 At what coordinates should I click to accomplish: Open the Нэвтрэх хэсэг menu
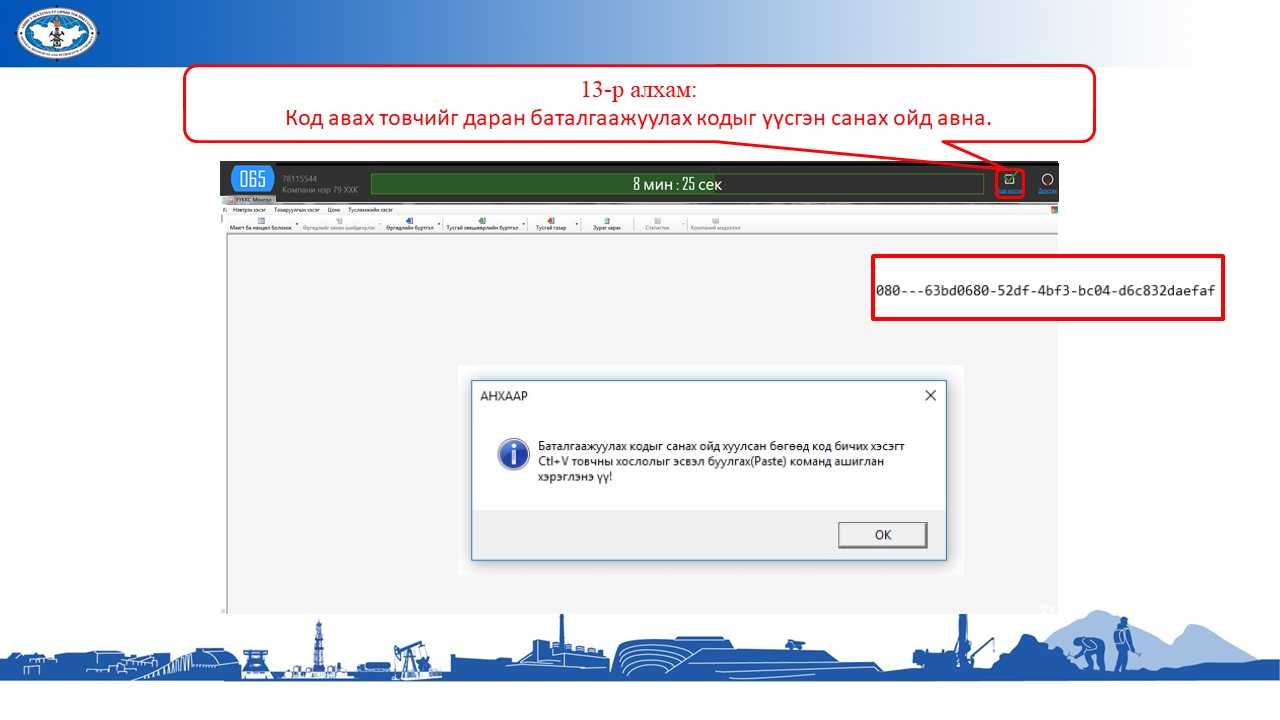point(249,210)
